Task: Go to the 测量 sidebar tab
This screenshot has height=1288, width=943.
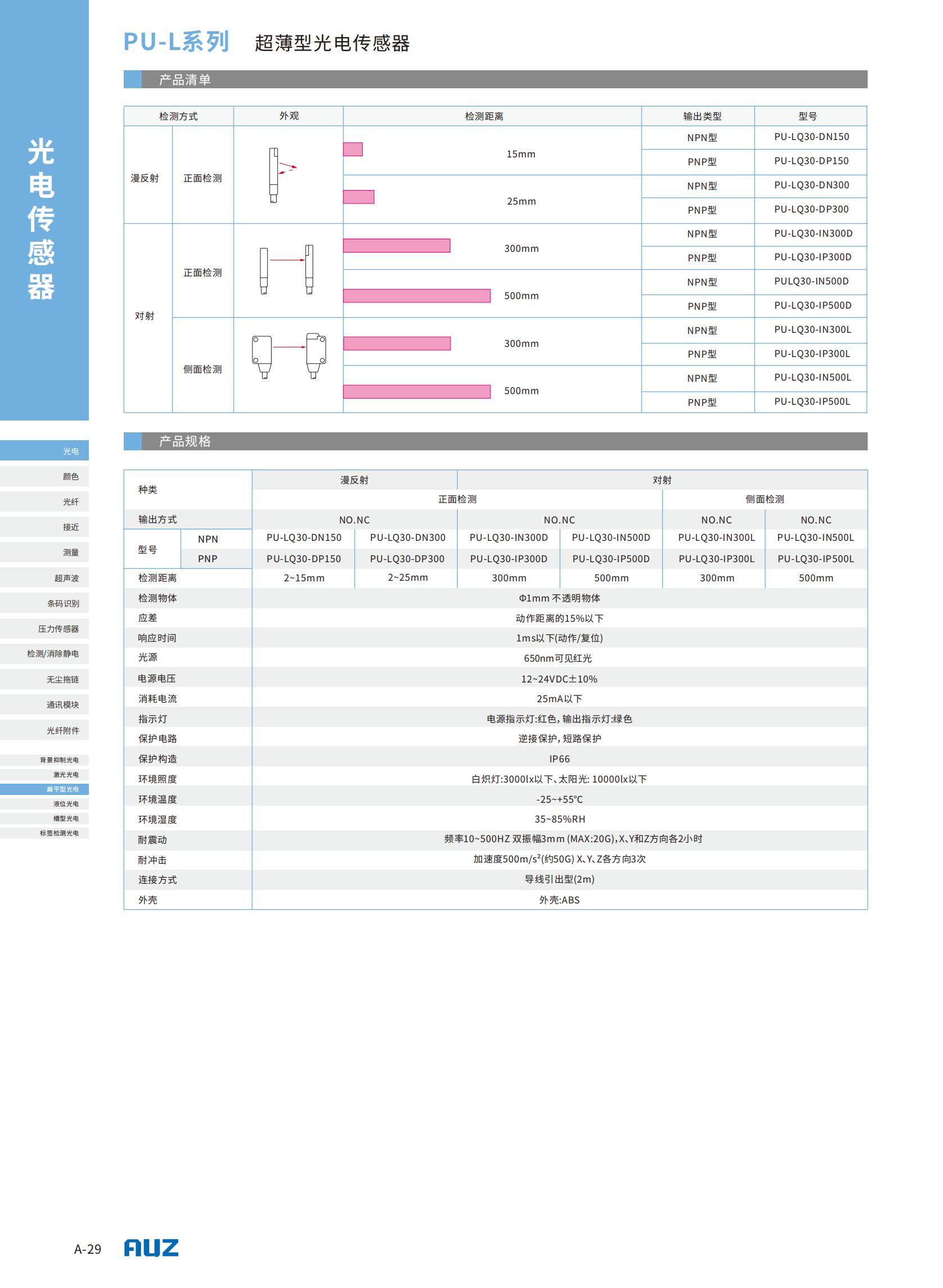Action: (x=44, y=553)
